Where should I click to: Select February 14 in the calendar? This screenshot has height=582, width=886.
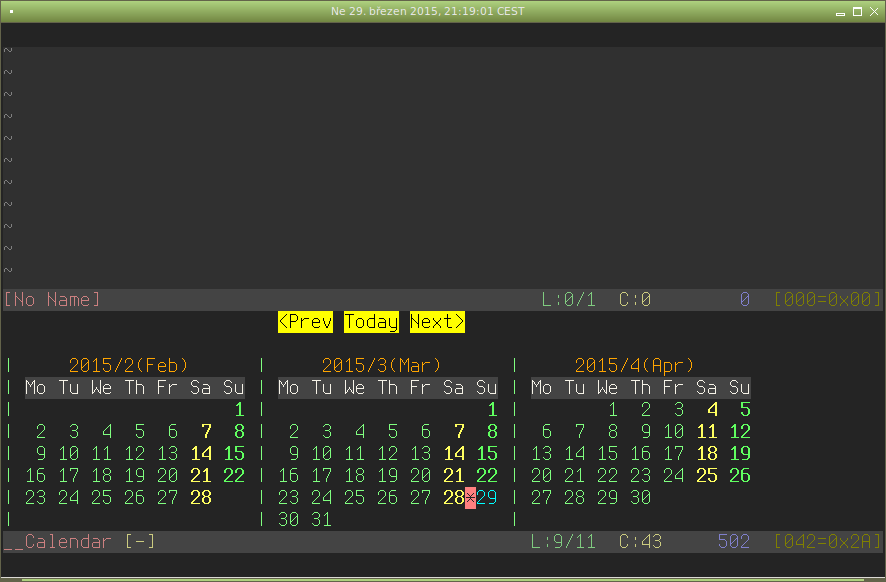[x=201, y=454]
